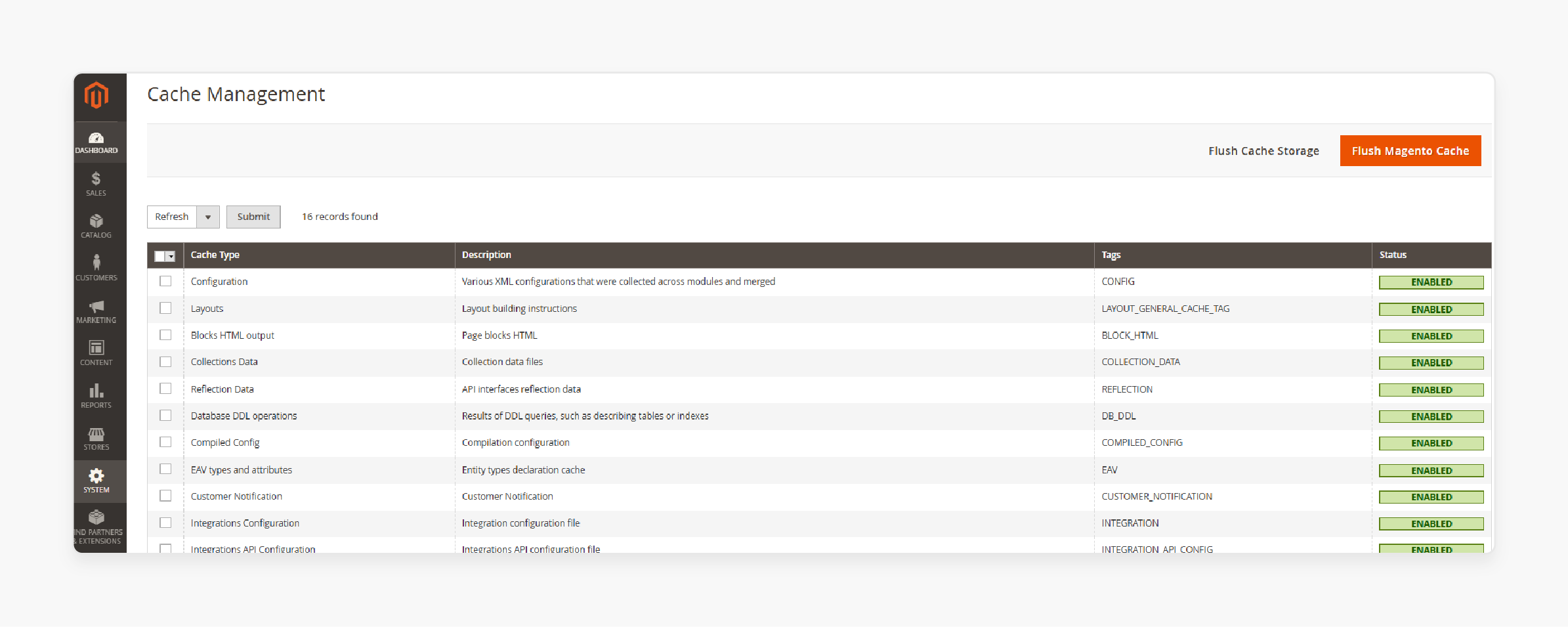Click the COLLECTION_DATA tag cell
This screenshot has width=1568, height=627.
[1141, 362]
